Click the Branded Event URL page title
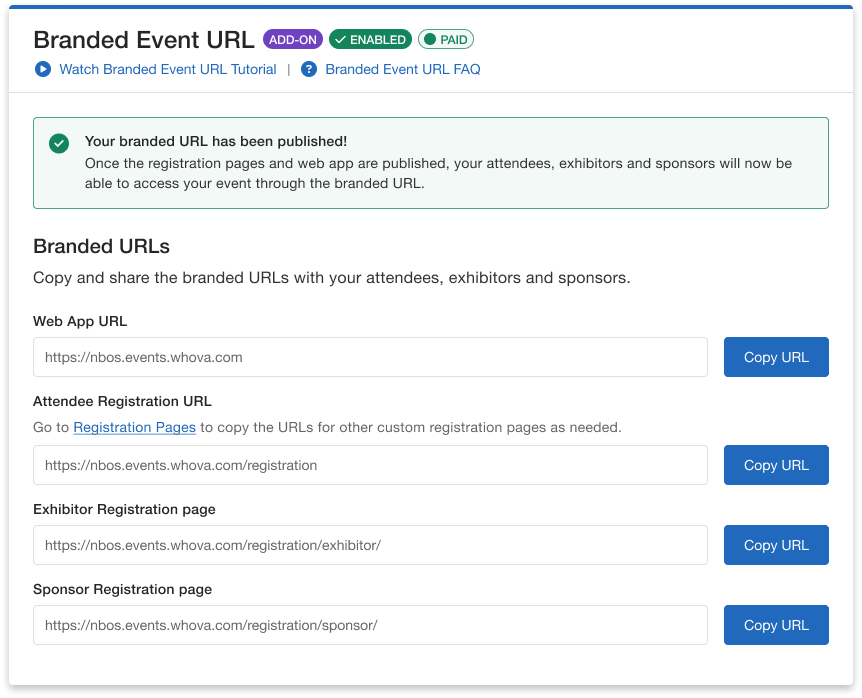862x698 pixels. coord(144,40)
